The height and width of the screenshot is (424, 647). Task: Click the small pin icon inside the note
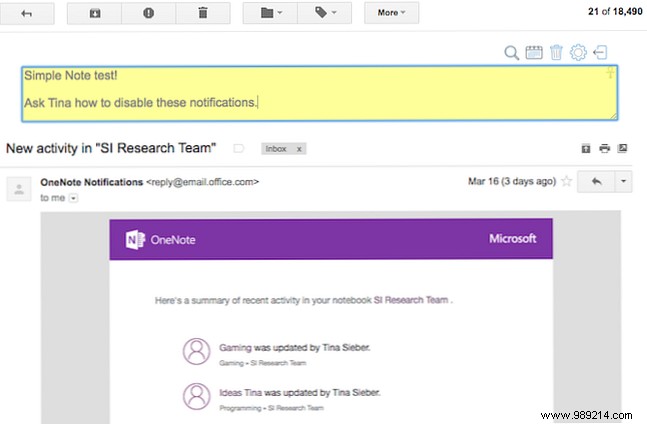[610, 73]
